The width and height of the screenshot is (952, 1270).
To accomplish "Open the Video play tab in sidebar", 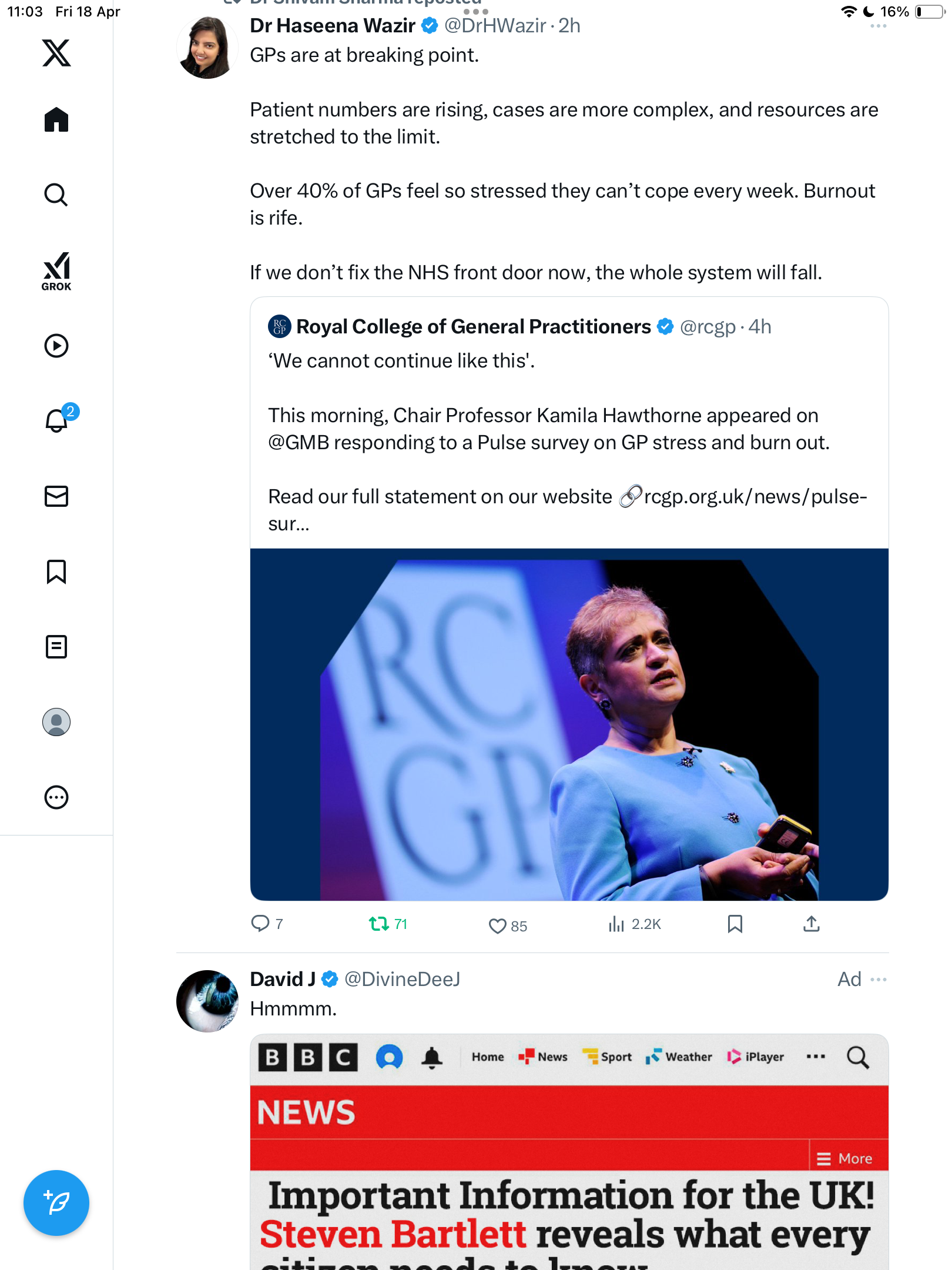I will [x=56, y=346].
